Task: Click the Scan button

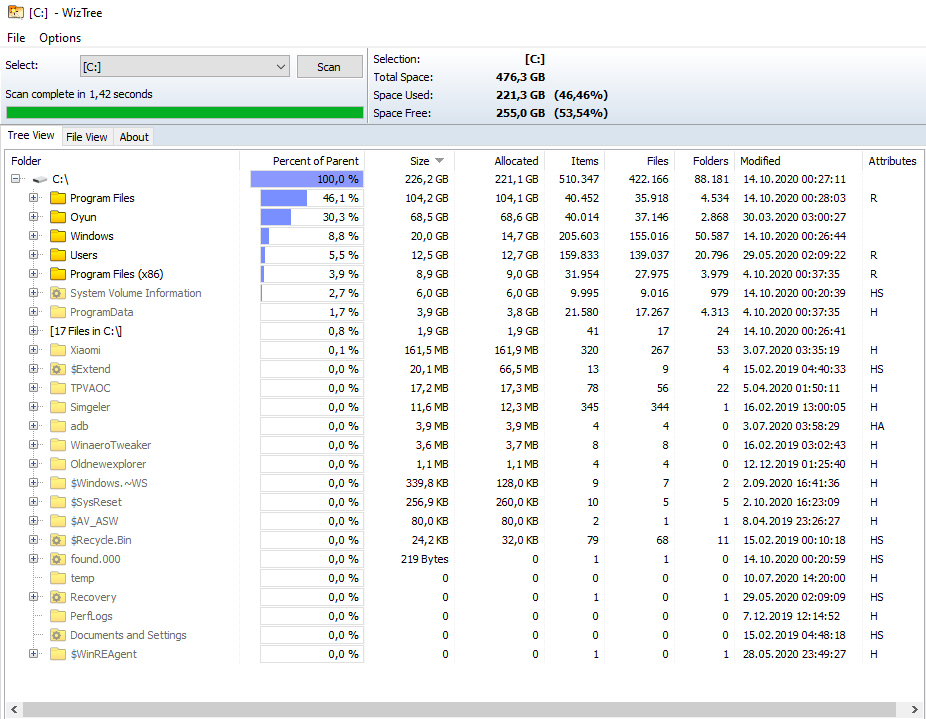Action: 329,67
